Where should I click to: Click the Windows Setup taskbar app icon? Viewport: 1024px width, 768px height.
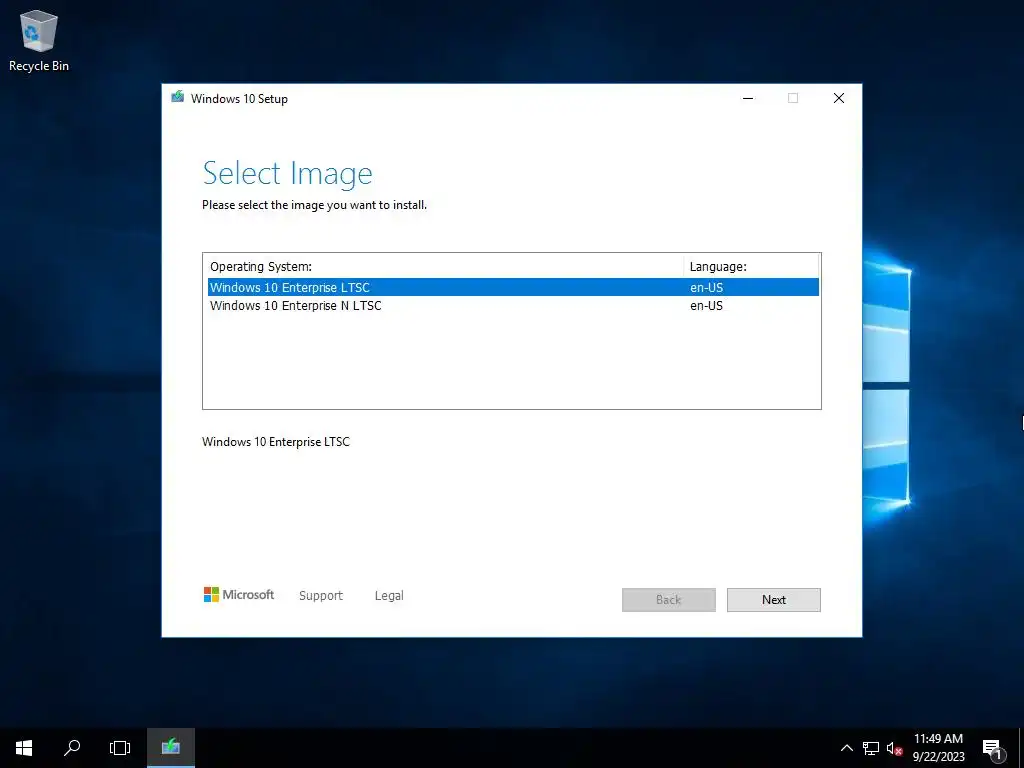pos(170,748)
